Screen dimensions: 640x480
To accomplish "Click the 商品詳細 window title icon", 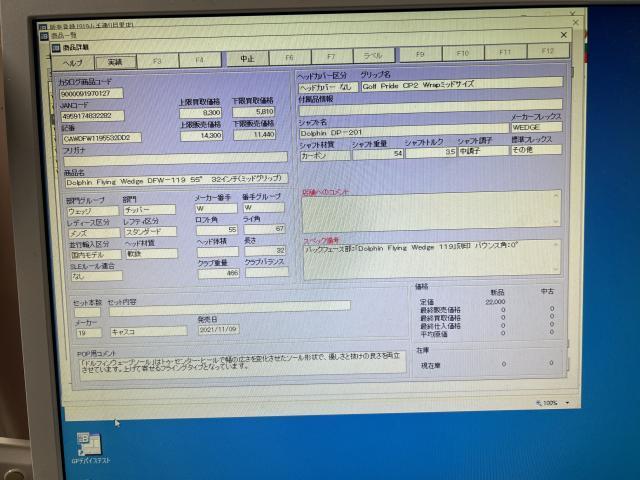I will [x=56, y=48].
